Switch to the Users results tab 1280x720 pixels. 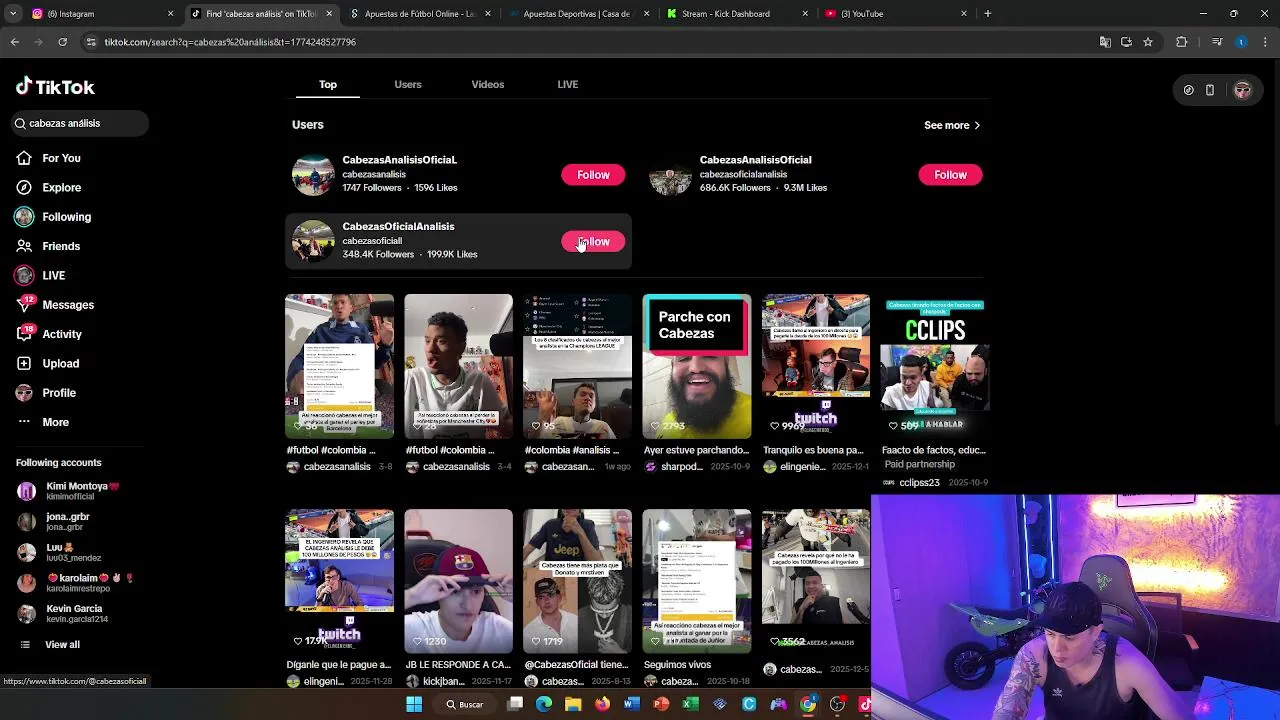pos(408,84)
